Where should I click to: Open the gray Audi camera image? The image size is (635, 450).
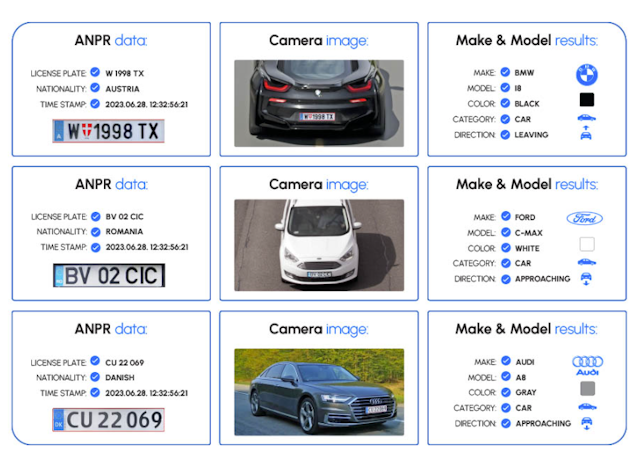point(319,392)
